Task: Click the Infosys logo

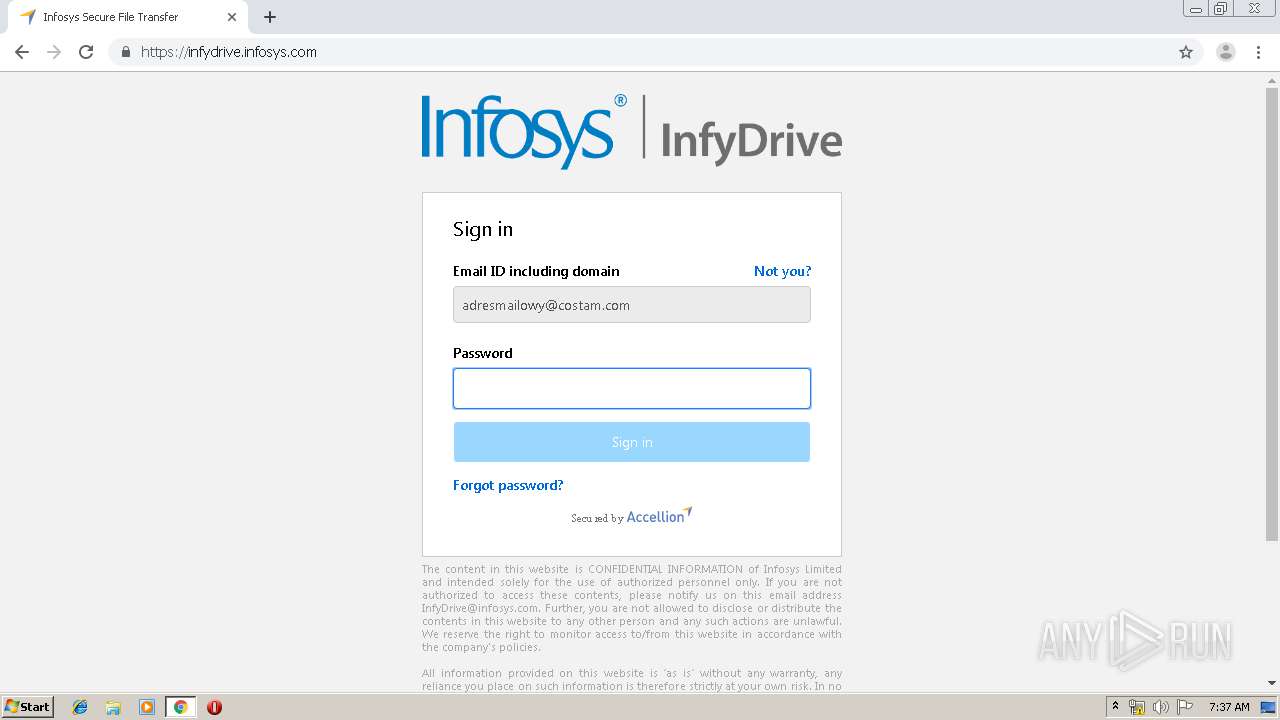Action: tap(524, 131)
